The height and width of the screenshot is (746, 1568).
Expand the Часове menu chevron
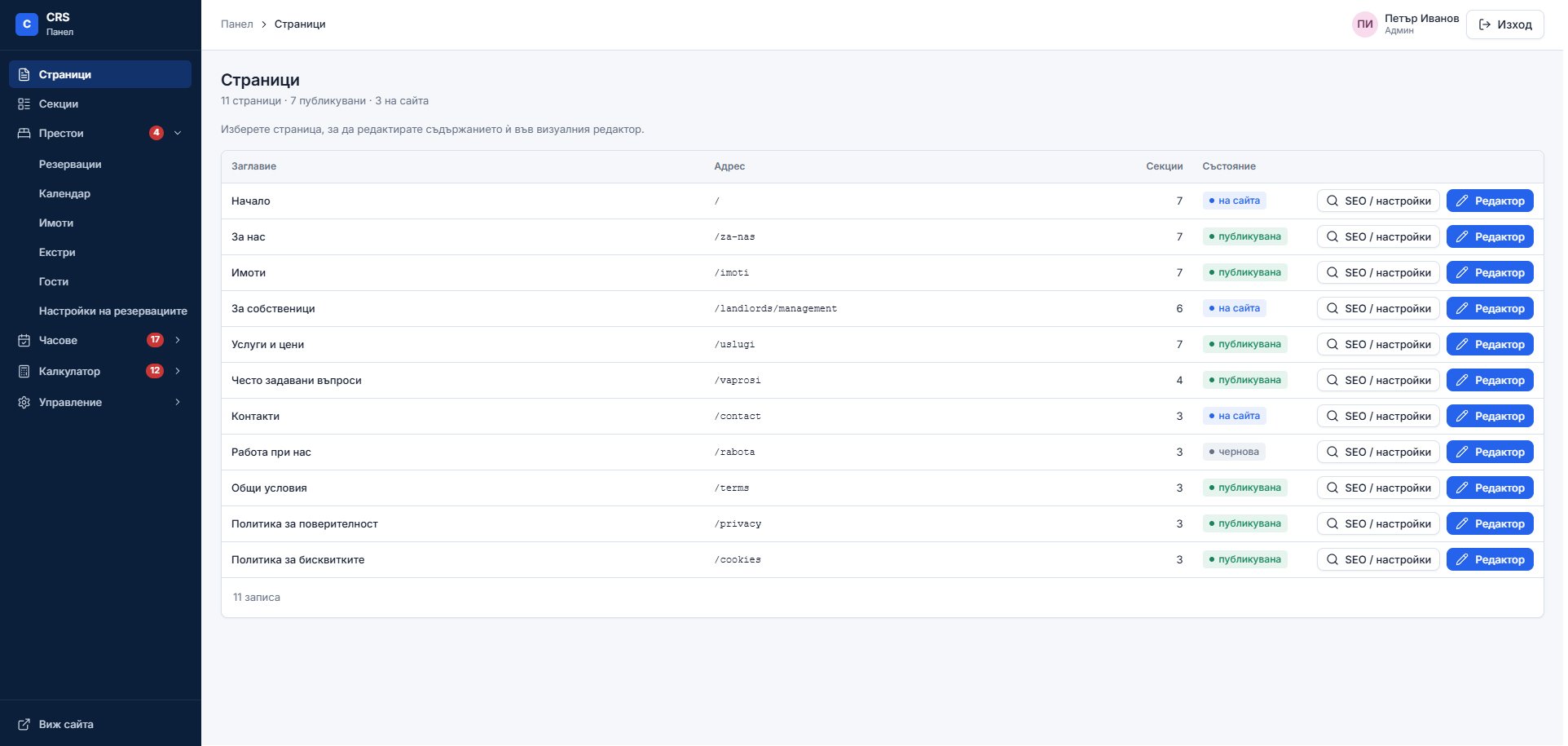(178, 341)
